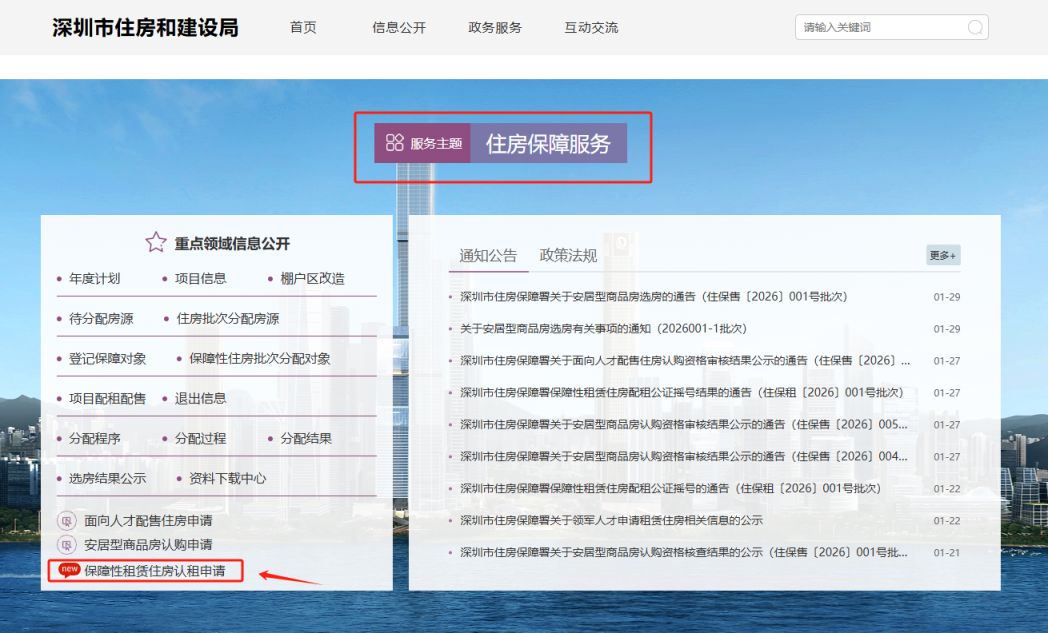
Task: Open notice 安居型商品房选房的通告 001号批次
Action: coord(654,297)
